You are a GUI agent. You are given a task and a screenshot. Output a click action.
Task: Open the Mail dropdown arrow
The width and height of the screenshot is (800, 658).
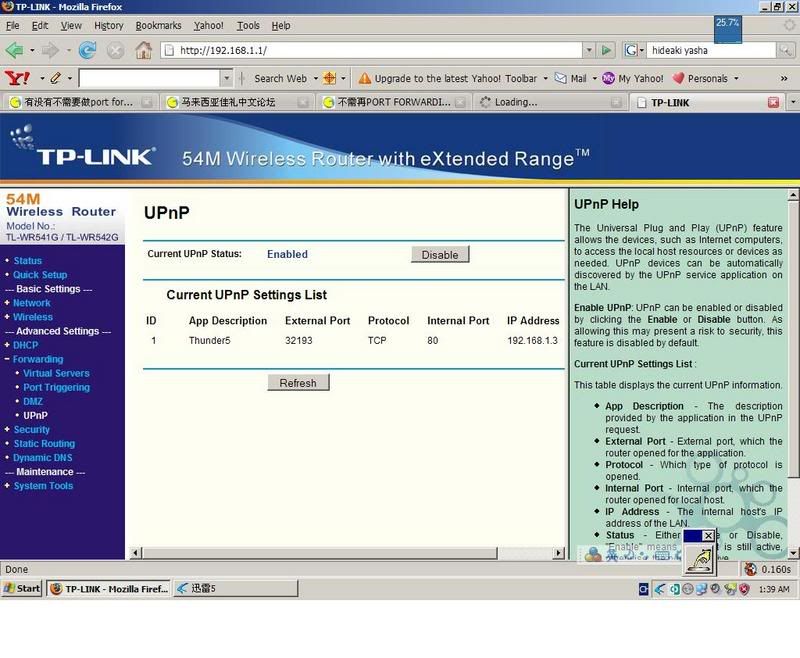pos(594,79)
